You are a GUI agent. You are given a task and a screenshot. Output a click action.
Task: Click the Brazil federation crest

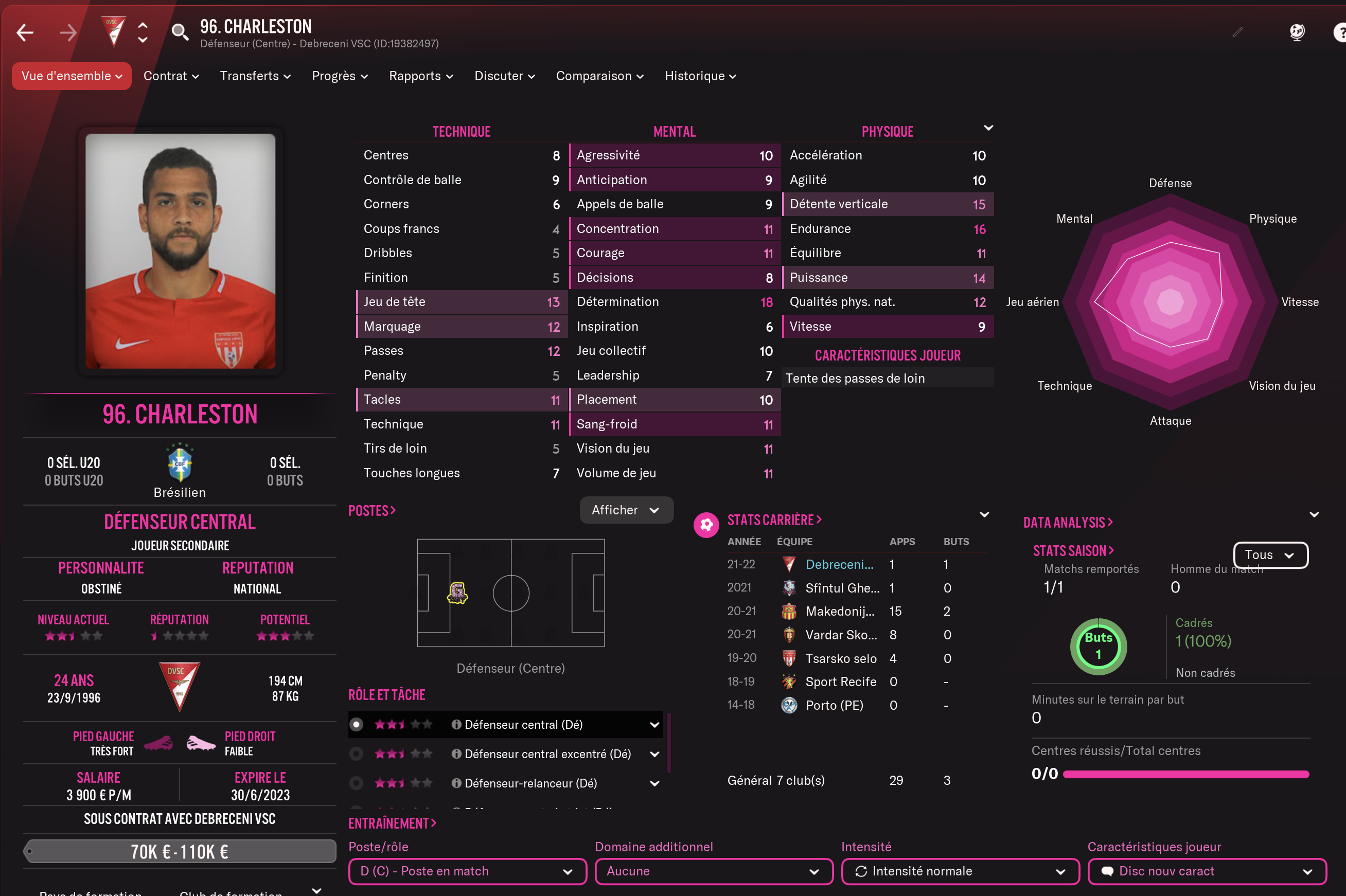pyautogui.click(x=180, y=462)
